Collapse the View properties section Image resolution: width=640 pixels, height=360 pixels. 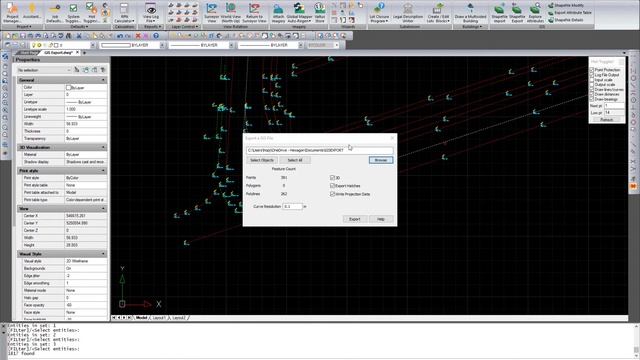pos(103,209)
